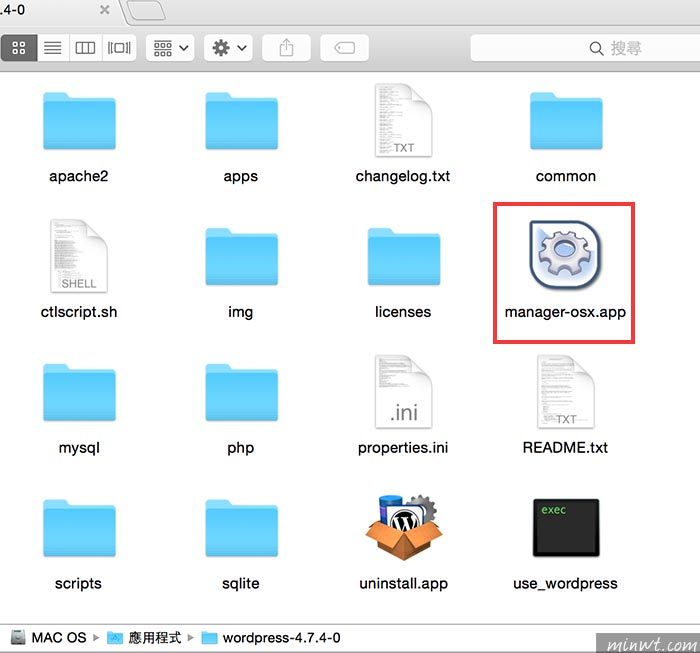Switch to icon view
The image size is (700, 653).
(x=19, y=48)
